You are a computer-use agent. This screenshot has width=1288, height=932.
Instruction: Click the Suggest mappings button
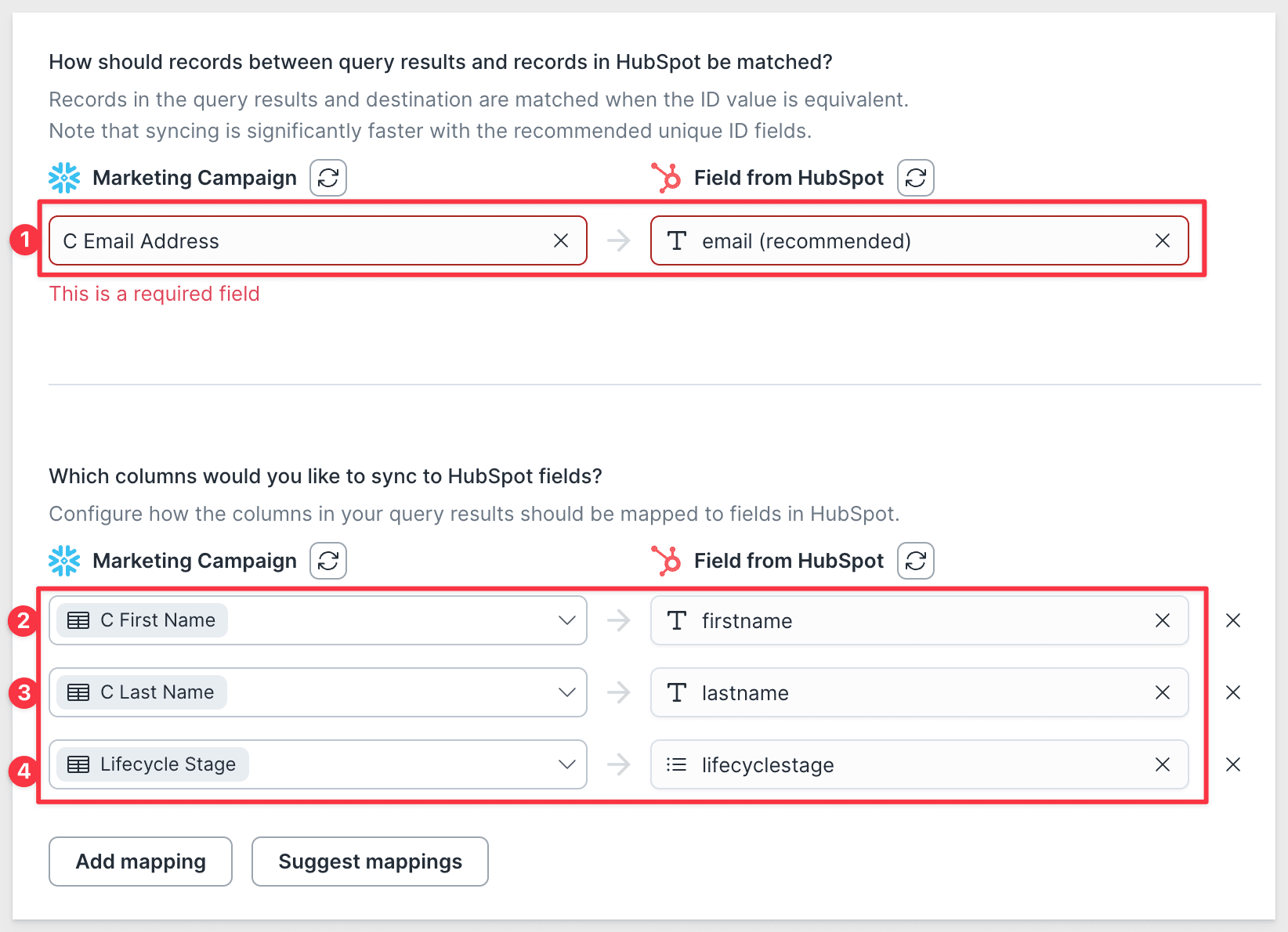pyautogui.click(x=370, y=861)
